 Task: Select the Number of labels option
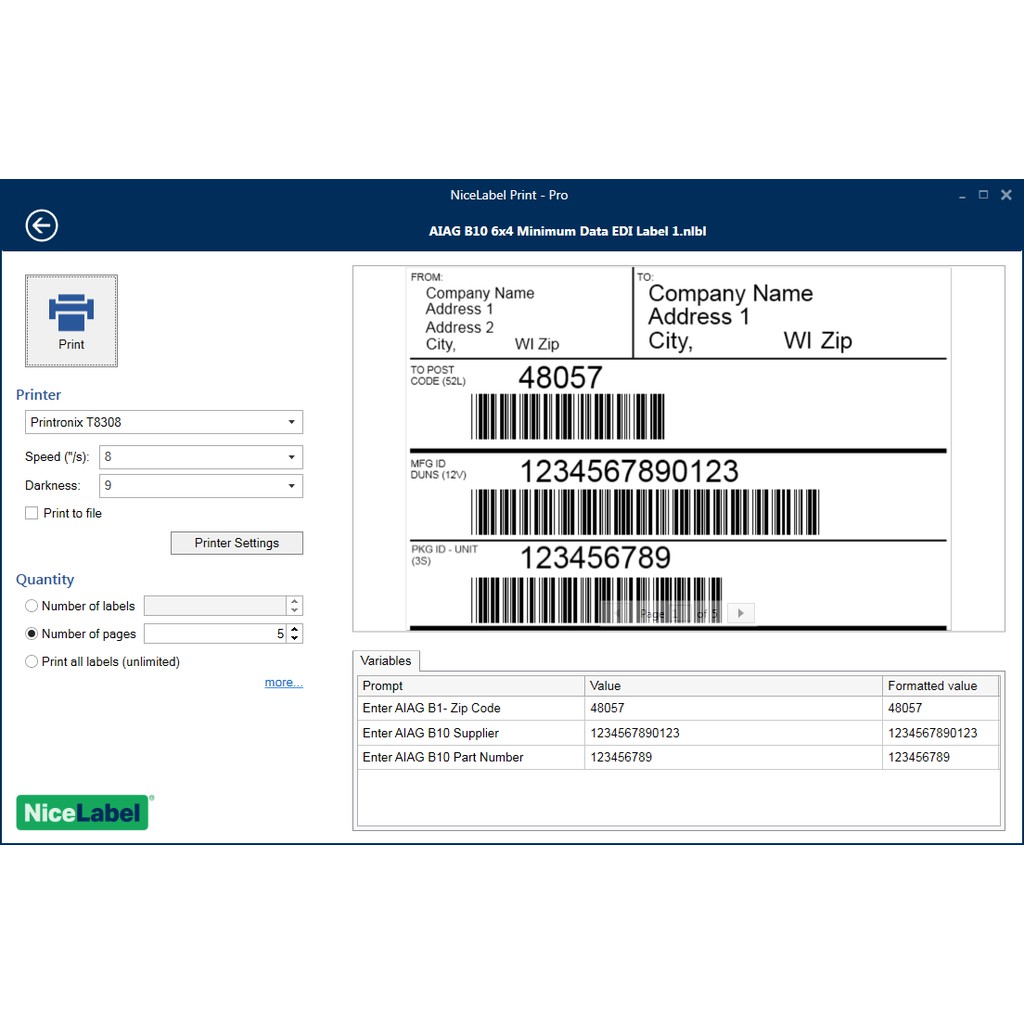[x=31, y=606]
